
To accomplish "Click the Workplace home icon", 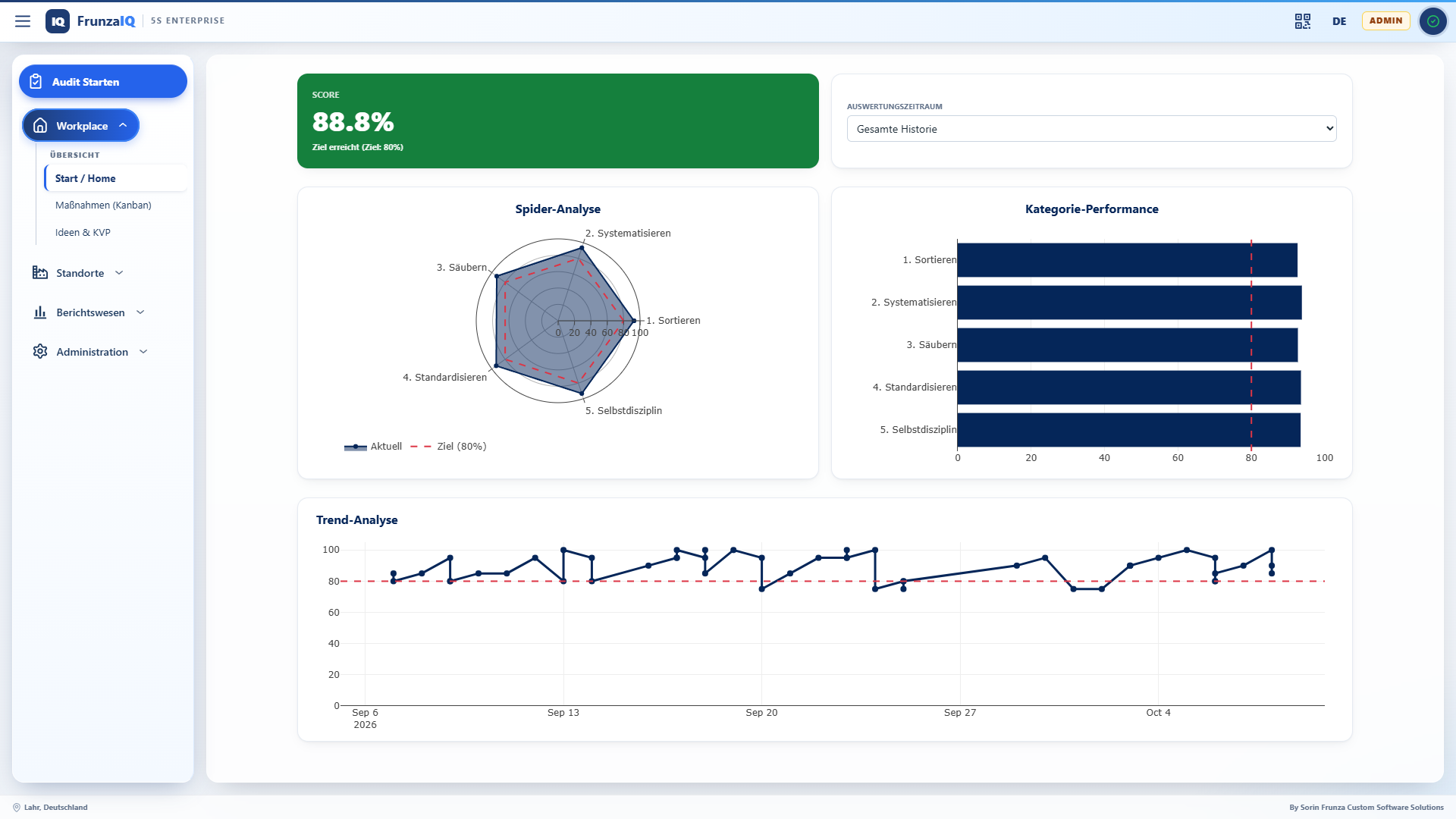I will (x=40, y=126).
